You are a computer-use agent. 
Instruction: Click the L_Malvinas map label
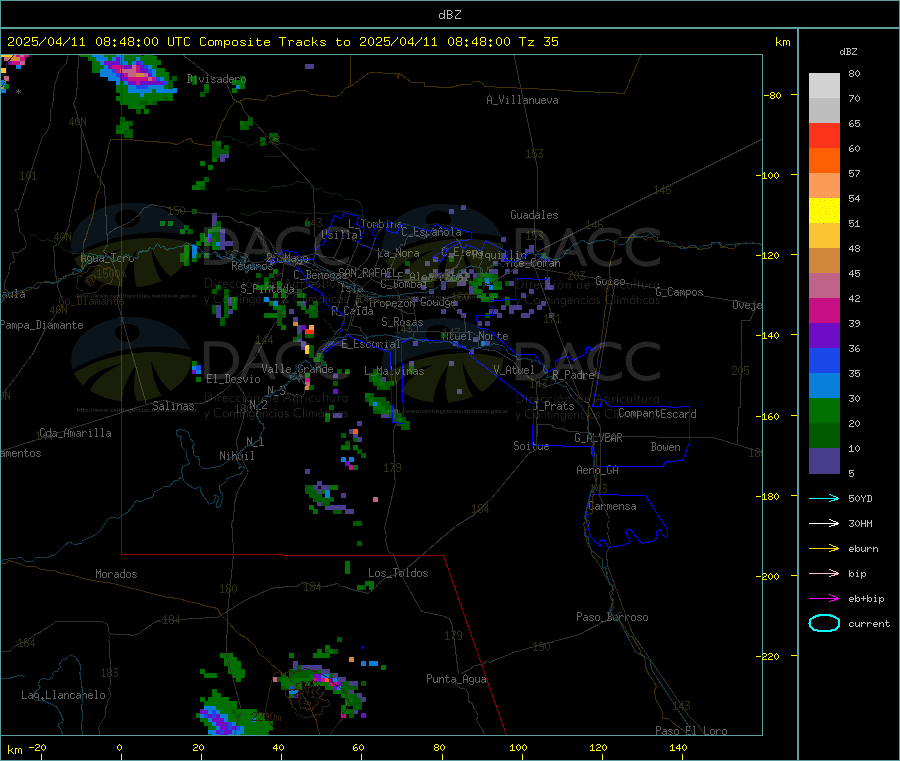(394, 371)
